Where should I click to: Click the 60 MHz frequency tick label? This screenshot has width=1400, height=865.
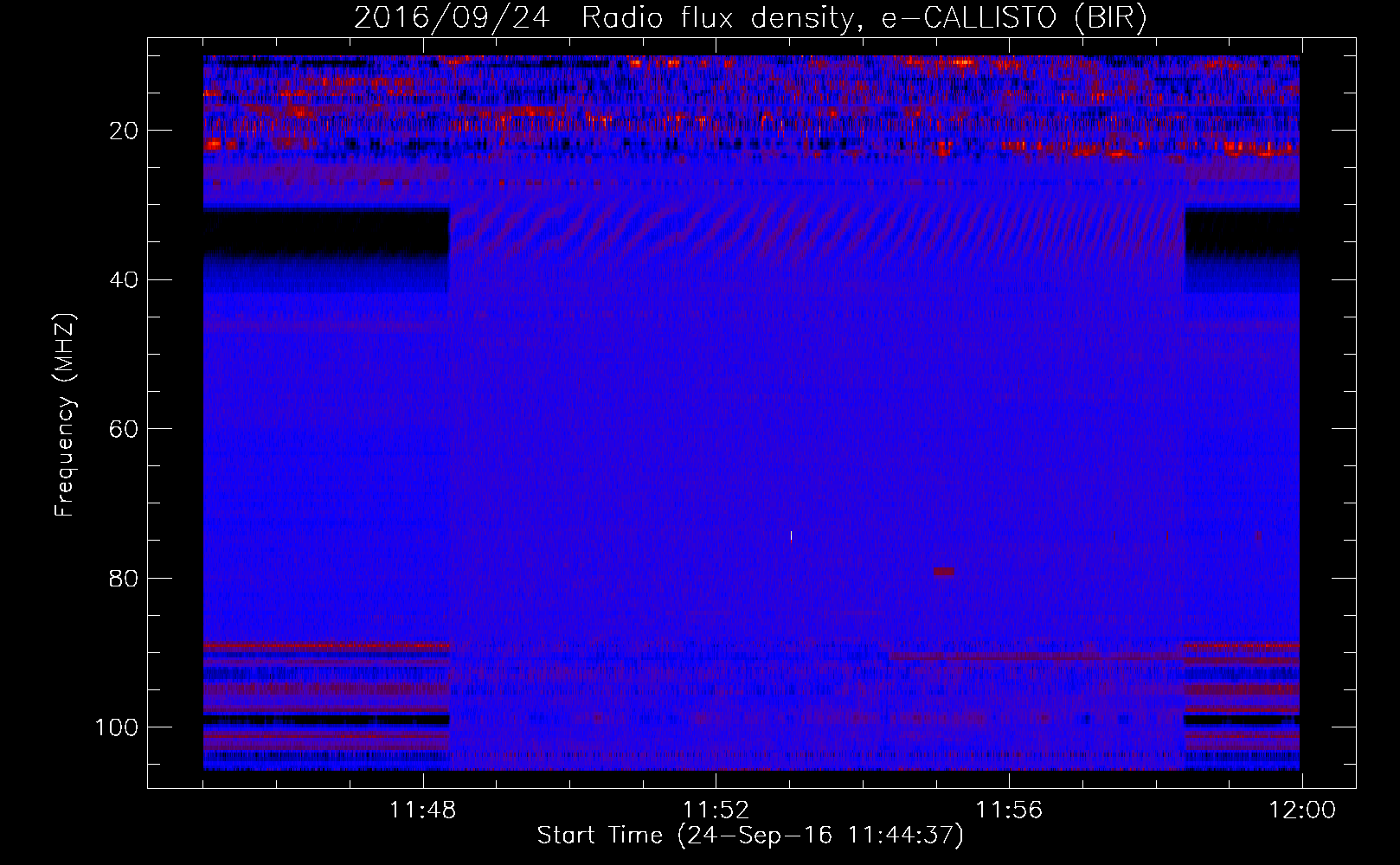click(124, 429)
